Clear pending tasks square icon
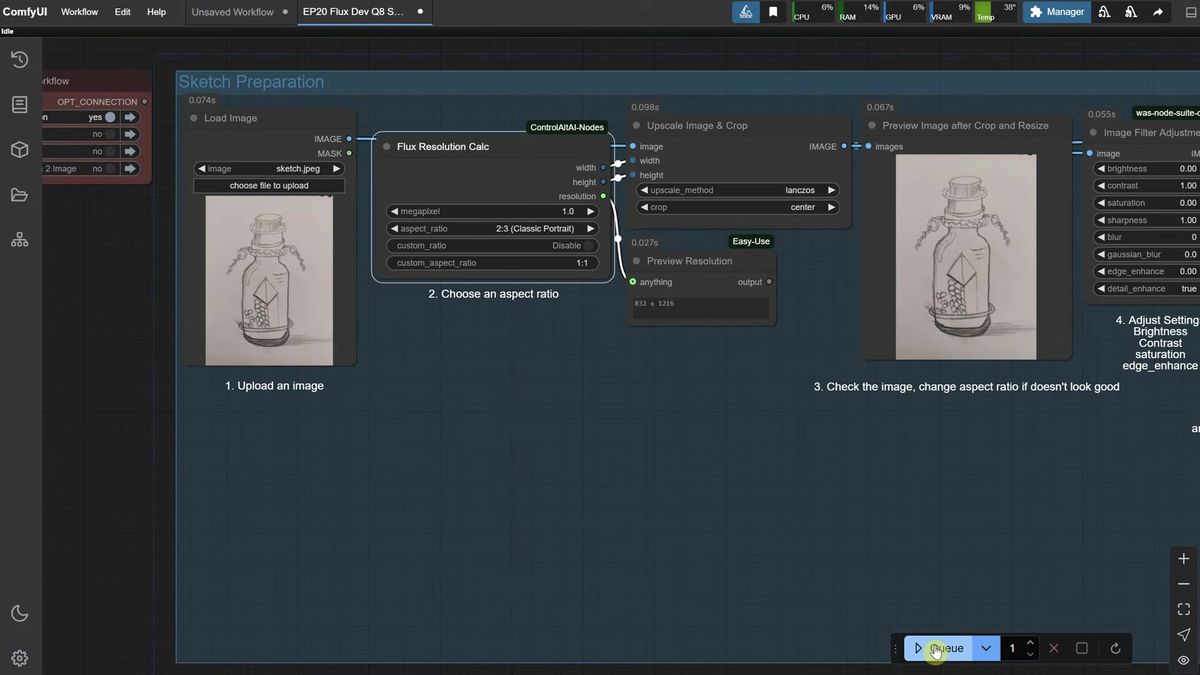This screenshot has height=675, width=1200. 1082,648
